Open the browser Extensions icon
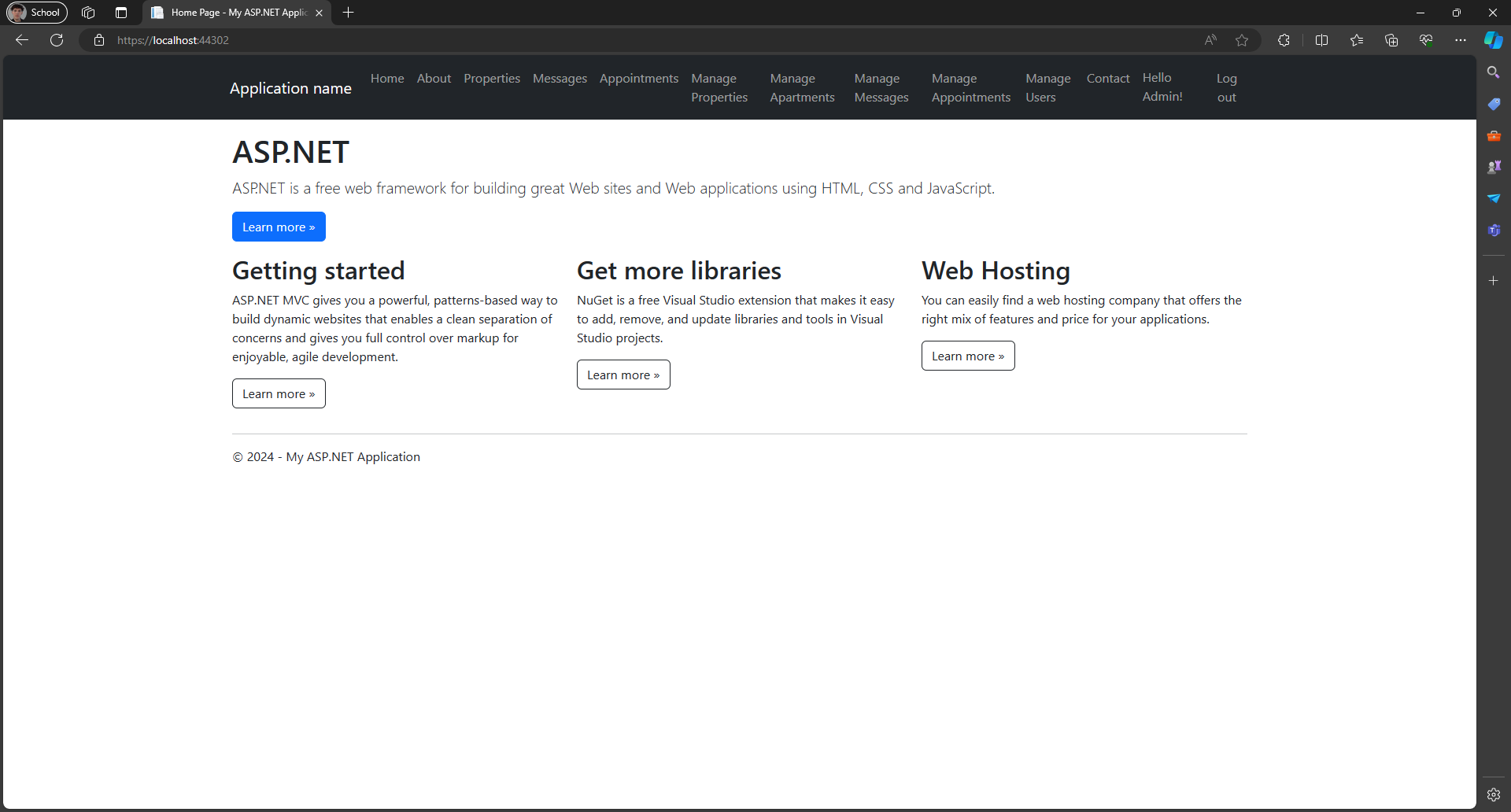Viewport: 1511px width, 812px height. pos(1284,40)
